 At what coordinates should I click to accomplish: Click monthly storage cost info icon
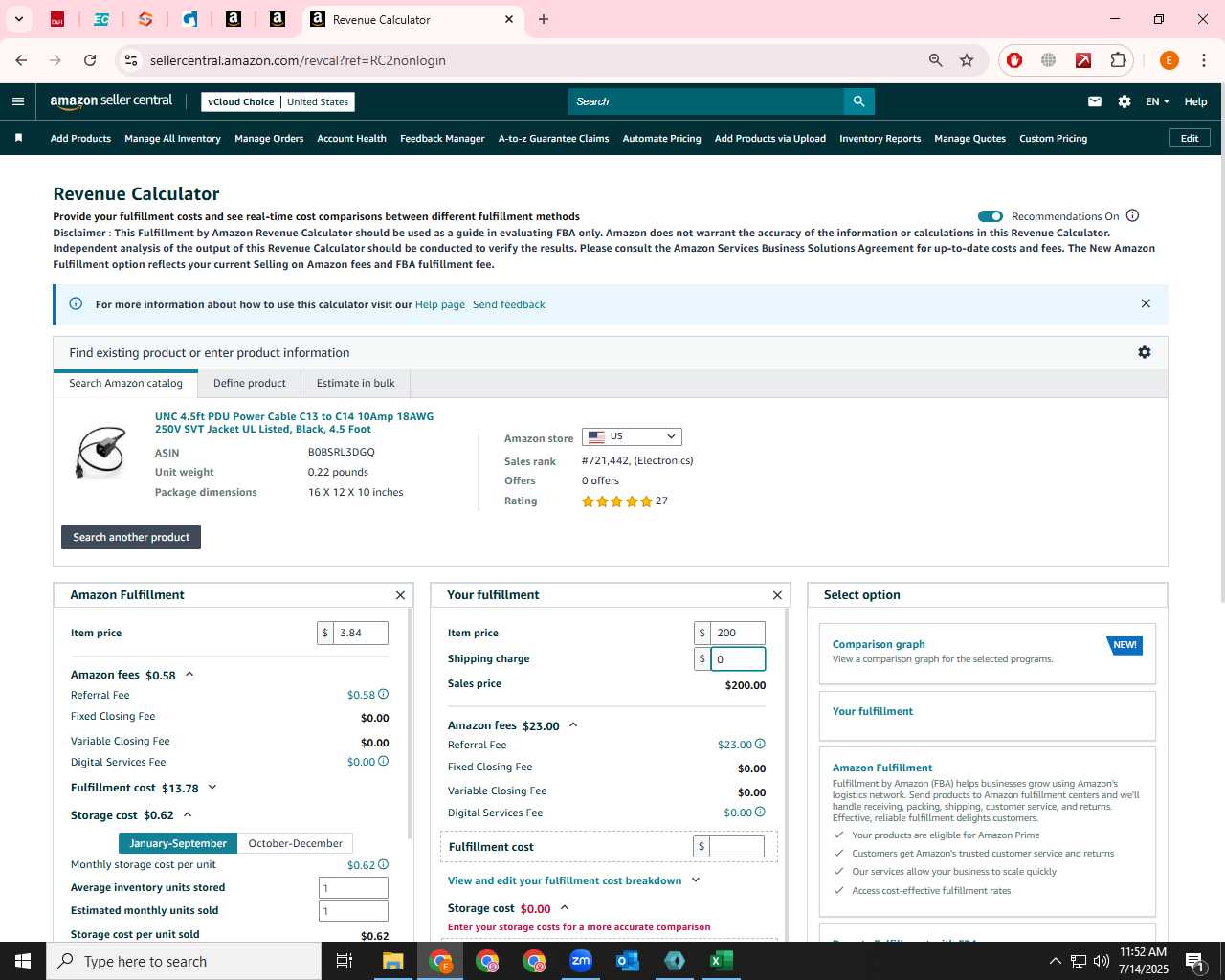pos(383,864)
